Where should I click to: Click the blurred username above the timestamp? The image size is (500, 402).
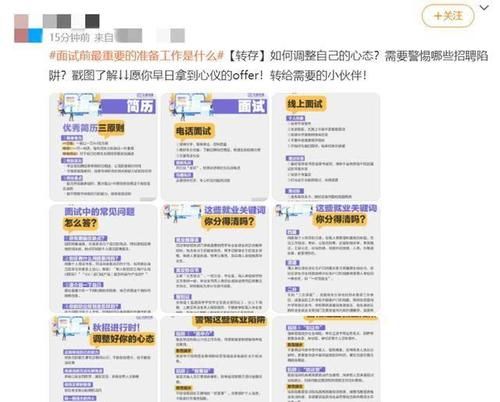(71, 21)
